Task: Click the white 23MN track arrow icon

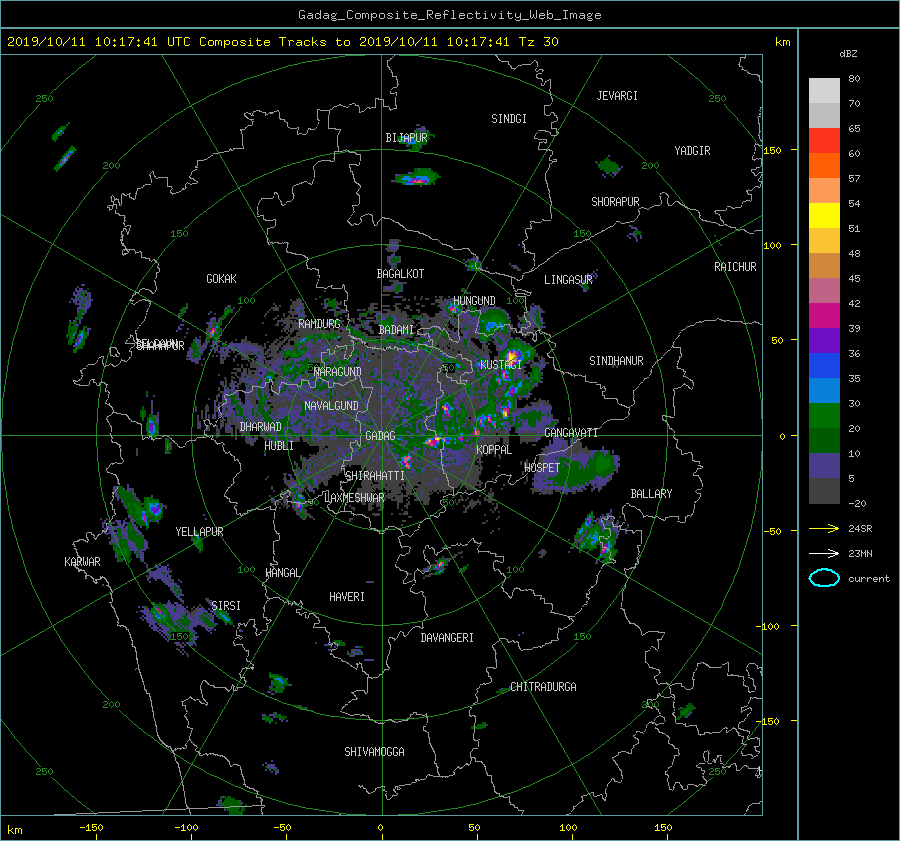Action: [824, 553]
